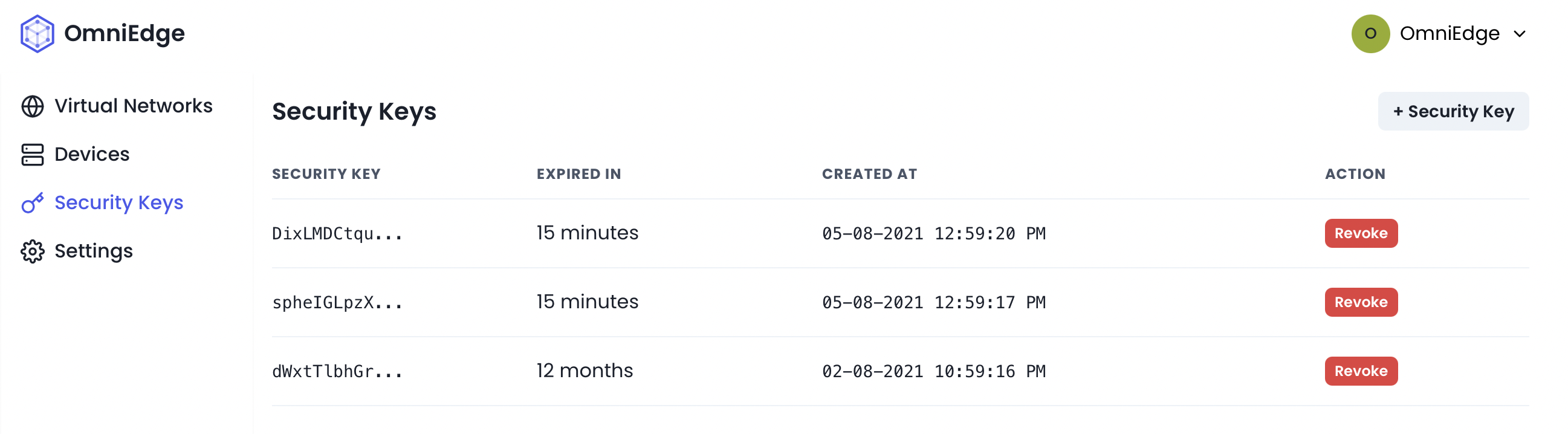Expand the account dropdown chevron
This screenshot has height=434, width=1568.
click(x=1519, y=34)
